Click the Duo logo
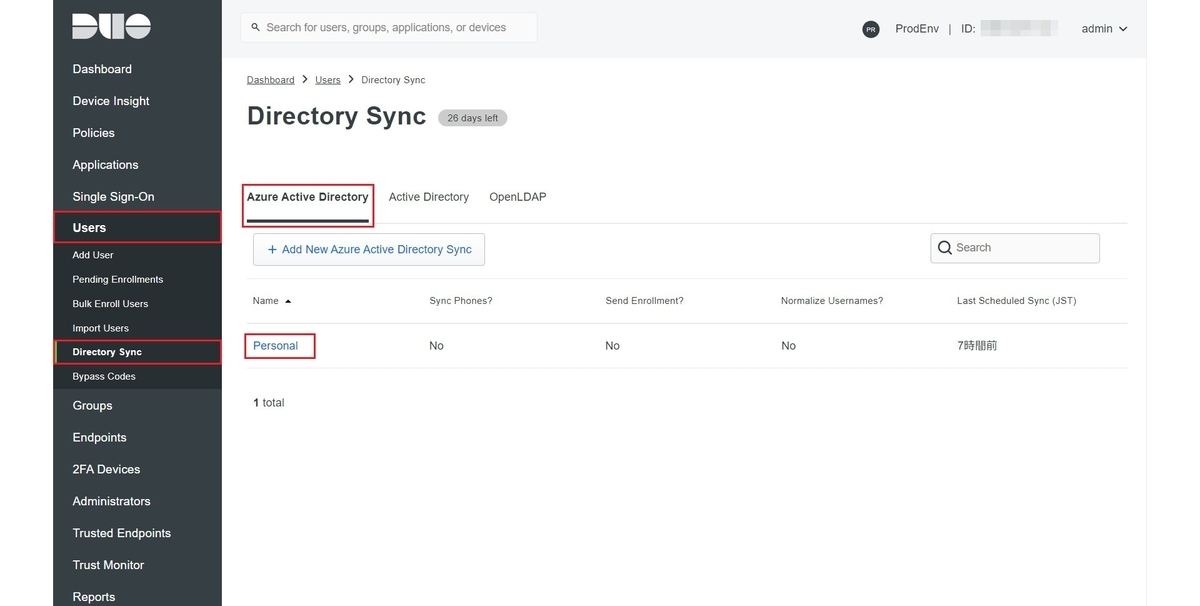Image resolution: width=1200 pixels, height=606 pixels. (x=111, y=27)
